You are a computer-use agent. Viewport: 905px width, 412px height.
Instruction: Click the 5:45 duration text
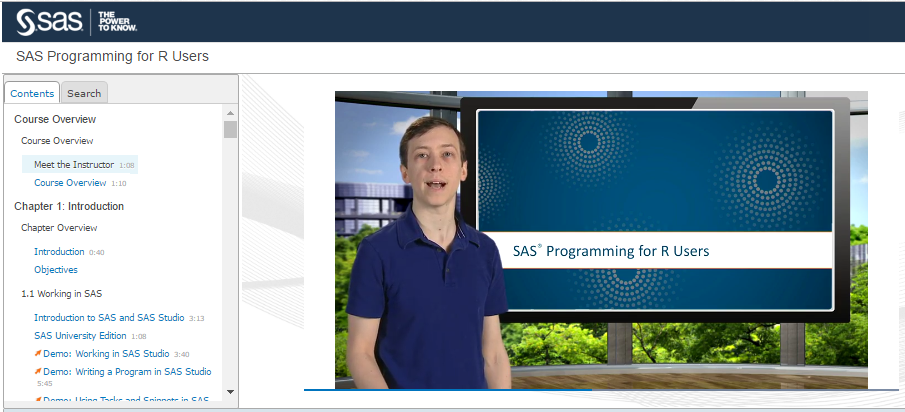pos(45,383)
